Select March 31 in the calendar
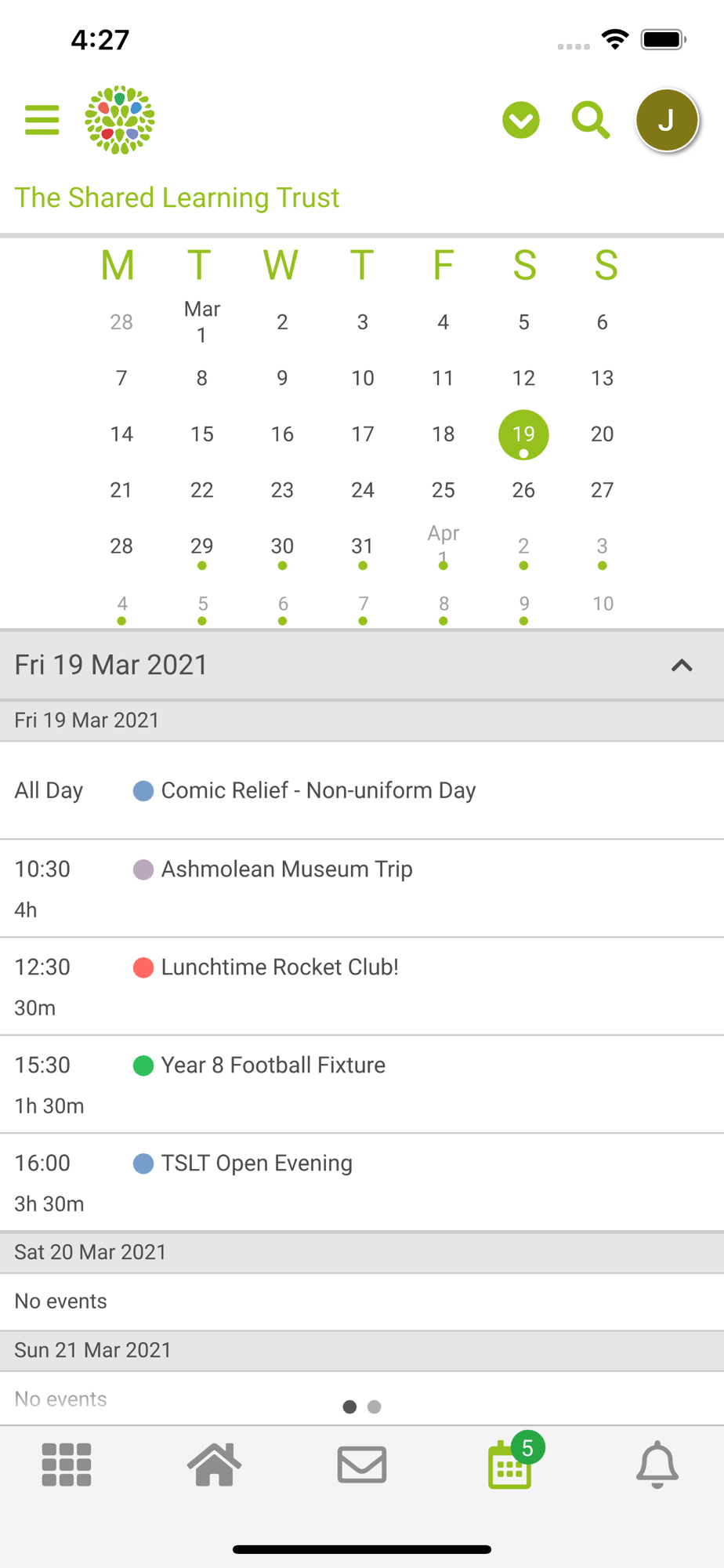The width and height of the screenshot is (724, 1568). point(362,547)
